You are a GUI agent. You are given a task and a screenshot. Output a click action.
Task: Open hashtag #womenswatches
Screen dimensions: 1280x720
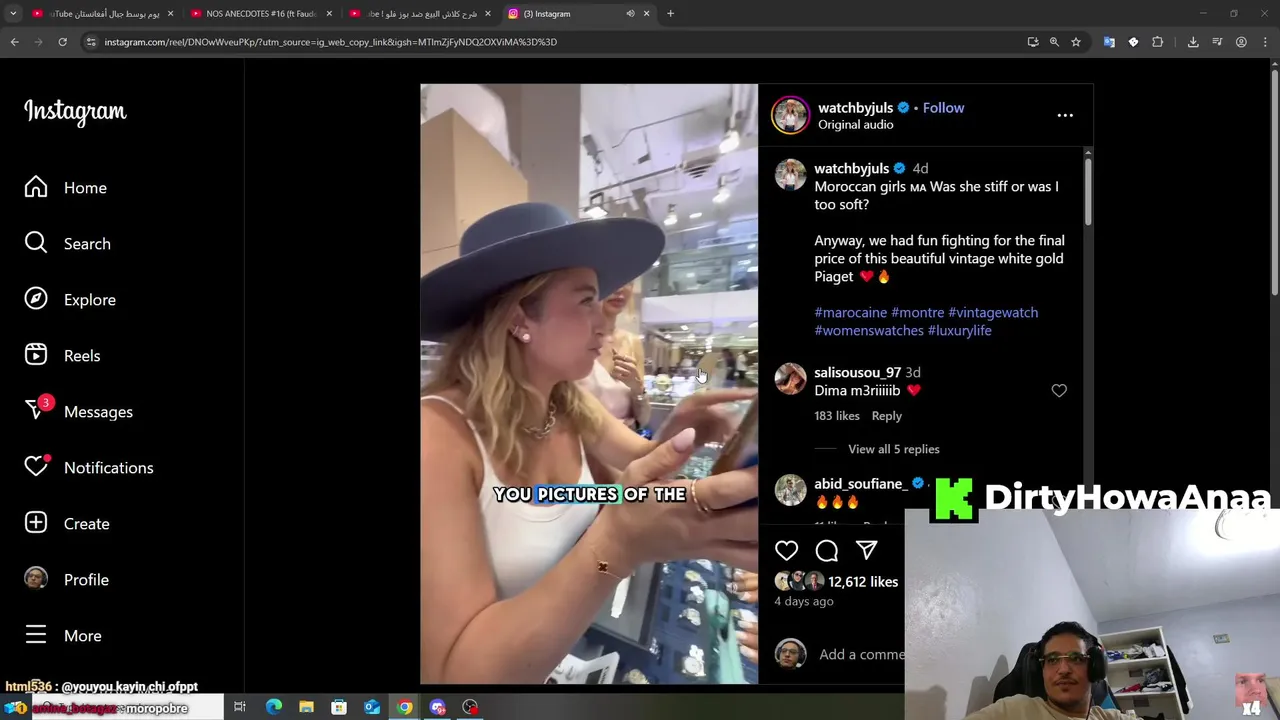pyautogui.click(x=869, y=330)
